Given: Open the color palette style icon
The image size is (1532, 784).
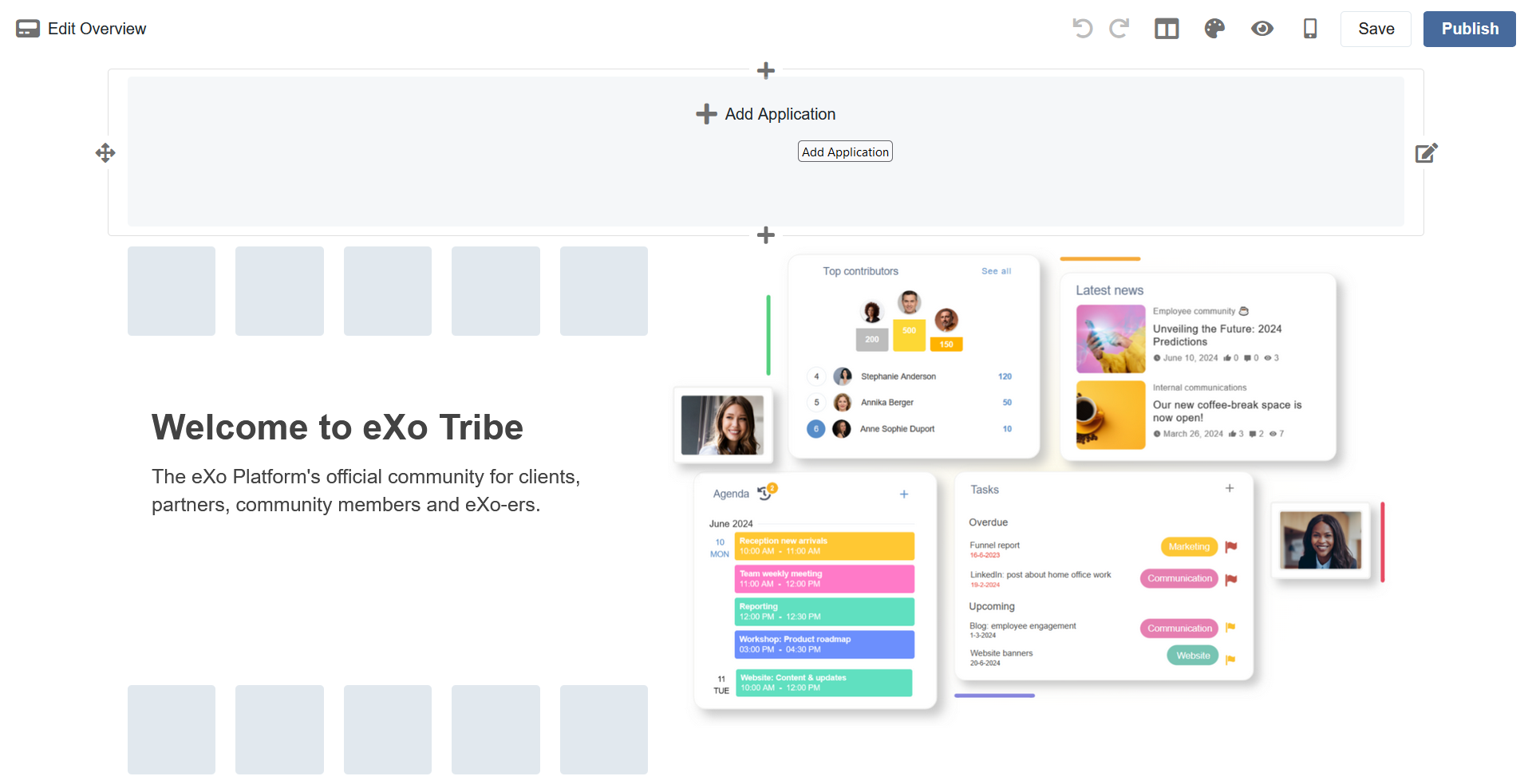Looking at the screenshot, I should pyautogui.click(x=1214, y=29).
